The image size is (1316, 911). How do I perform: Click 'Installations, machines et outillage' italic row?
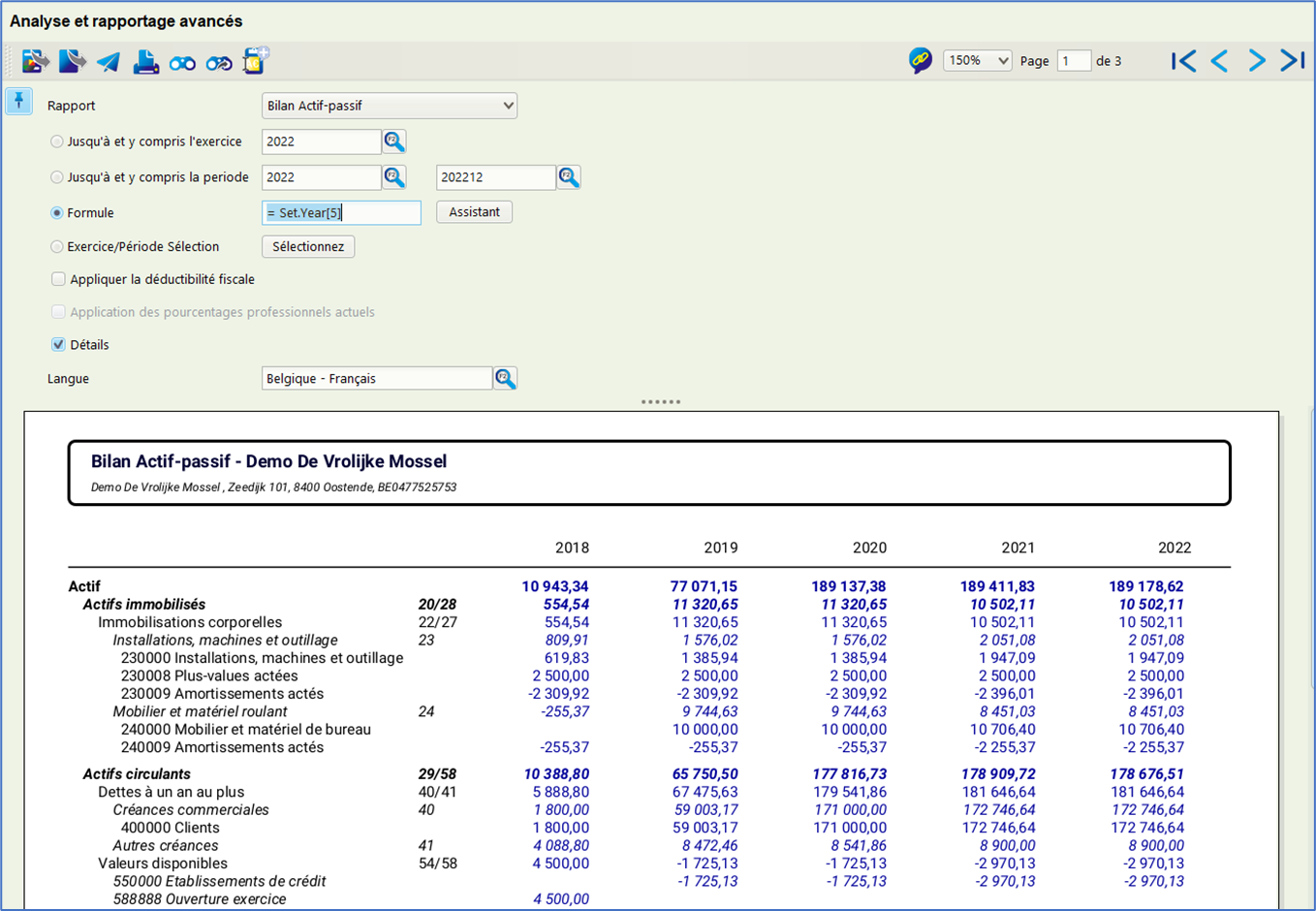click(225, 641)
